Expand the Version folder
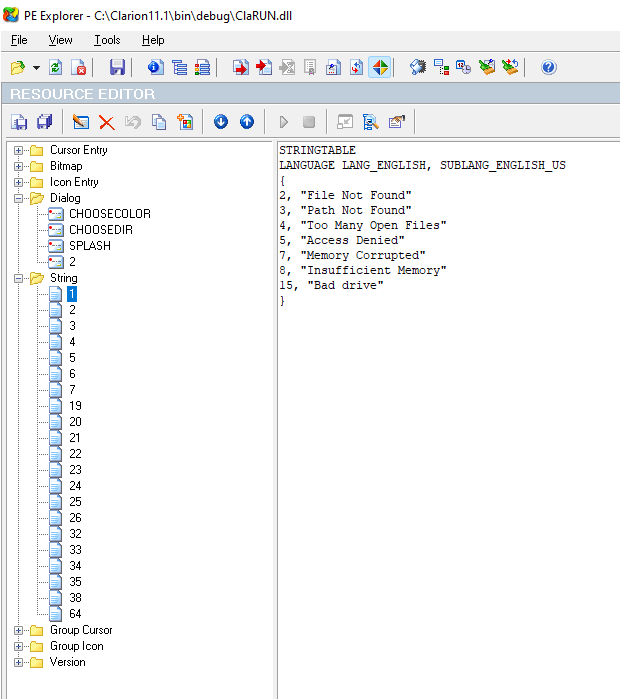The image size is (620, 699). [x=18, y=662]
